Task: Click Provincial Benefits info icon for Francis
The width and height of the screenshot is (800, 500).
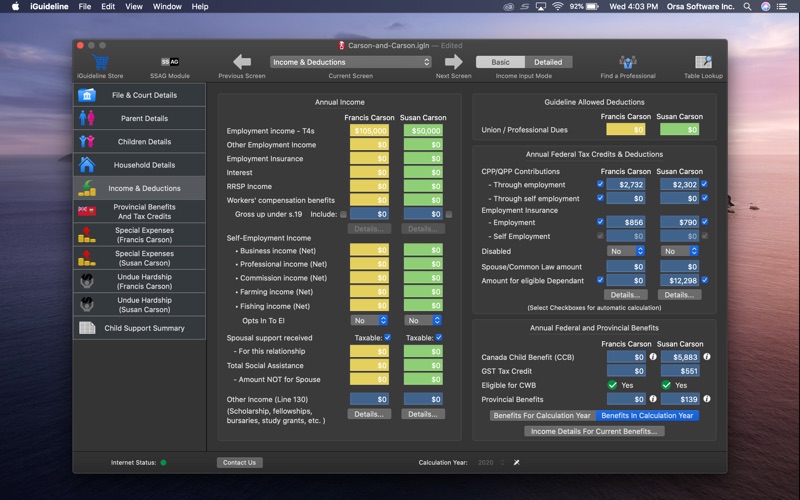Action: click(x=653, y=399)
